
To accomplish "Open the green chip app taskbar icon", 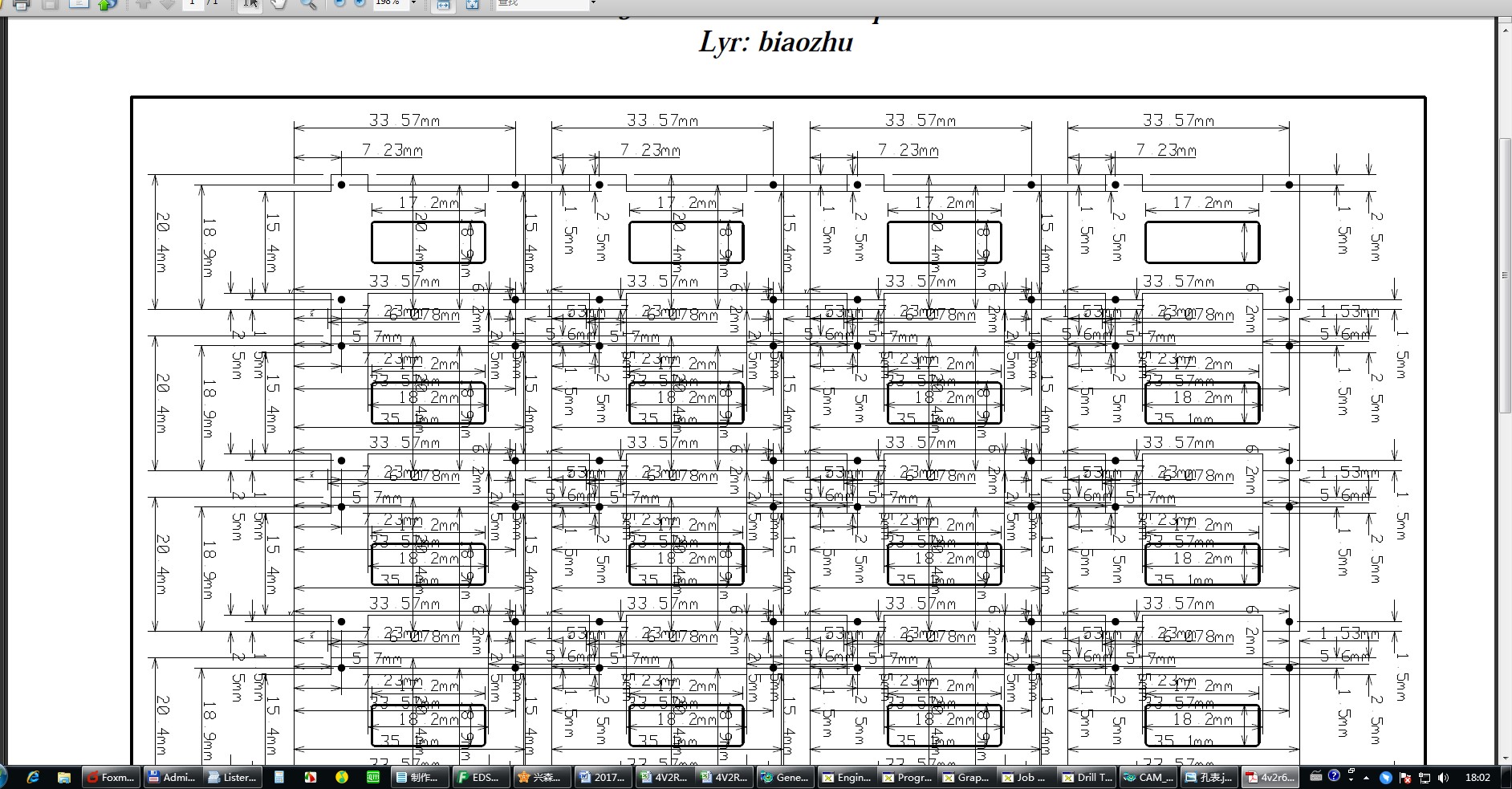I will 373,777.
